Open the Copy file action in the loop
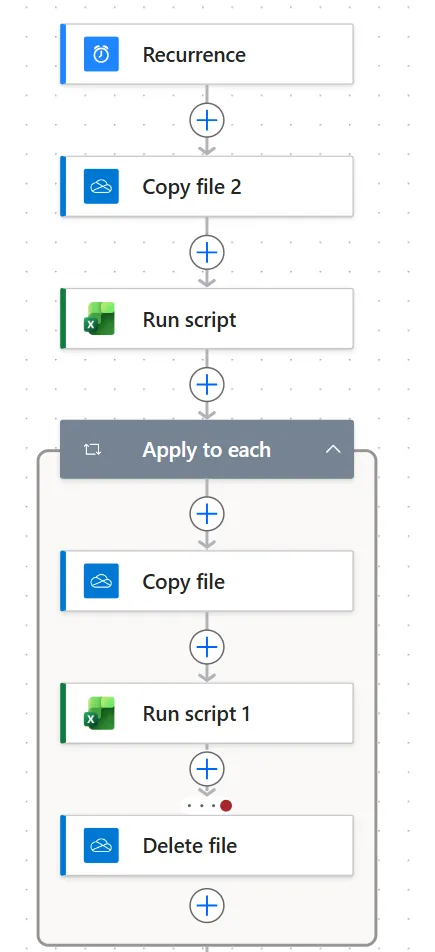 click(x=207, y=581)
